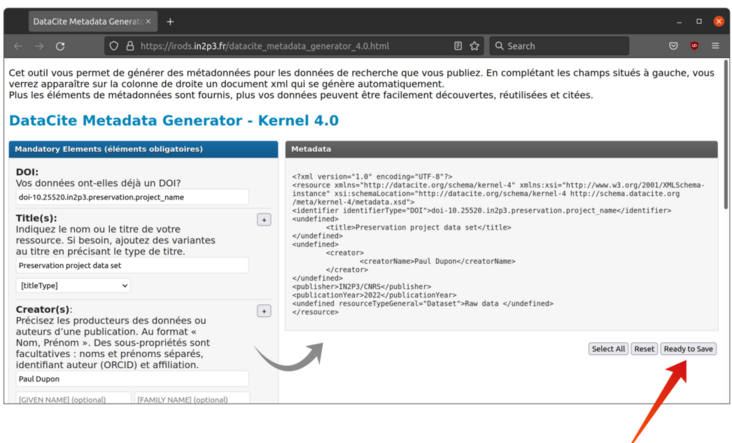Click the XML line containing Raw data
This screenshot has width=732, height=443.
[x=423, y=303]
